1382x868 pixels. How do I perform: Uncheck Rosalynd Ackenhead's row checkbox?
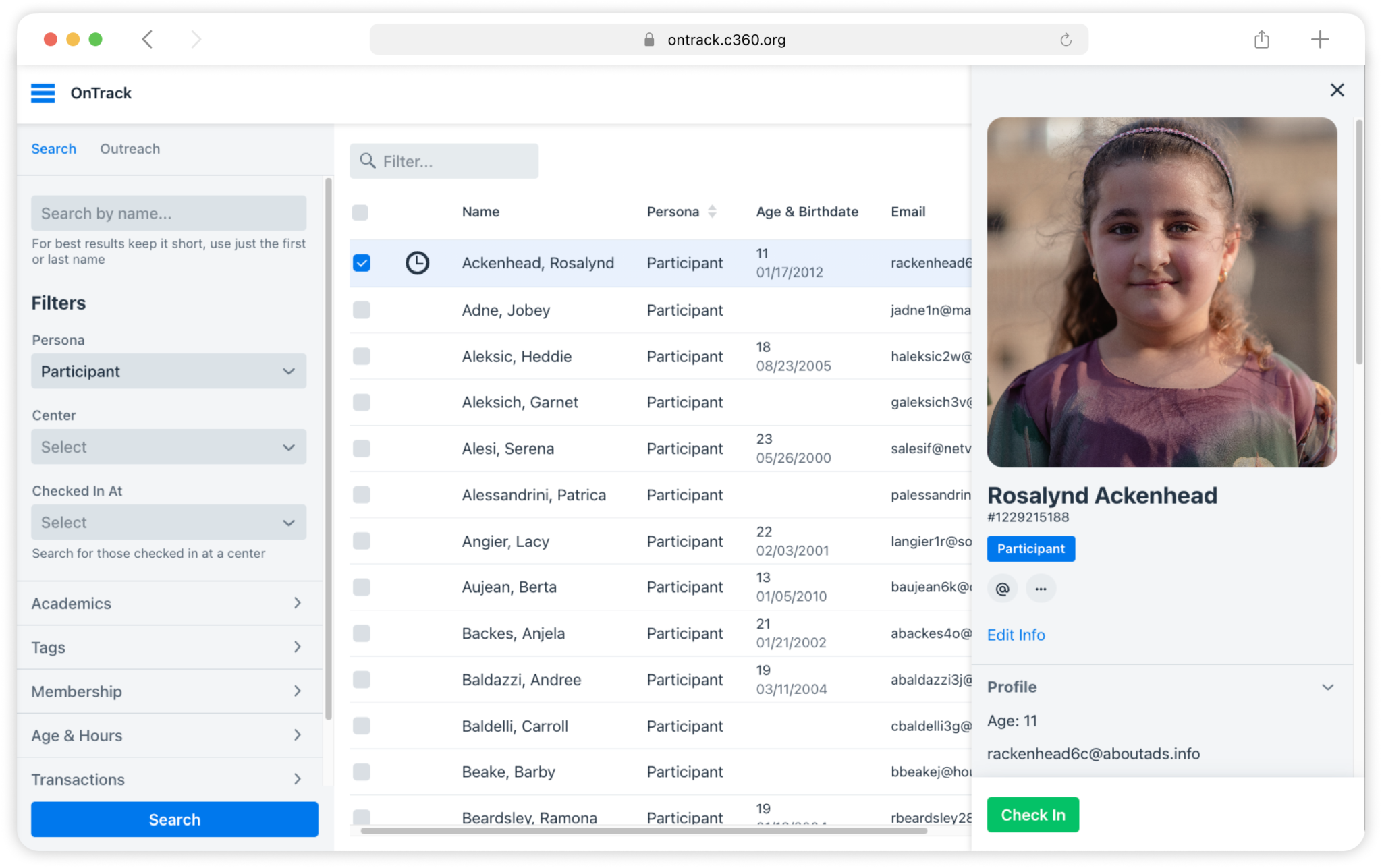tap(362, 263)
